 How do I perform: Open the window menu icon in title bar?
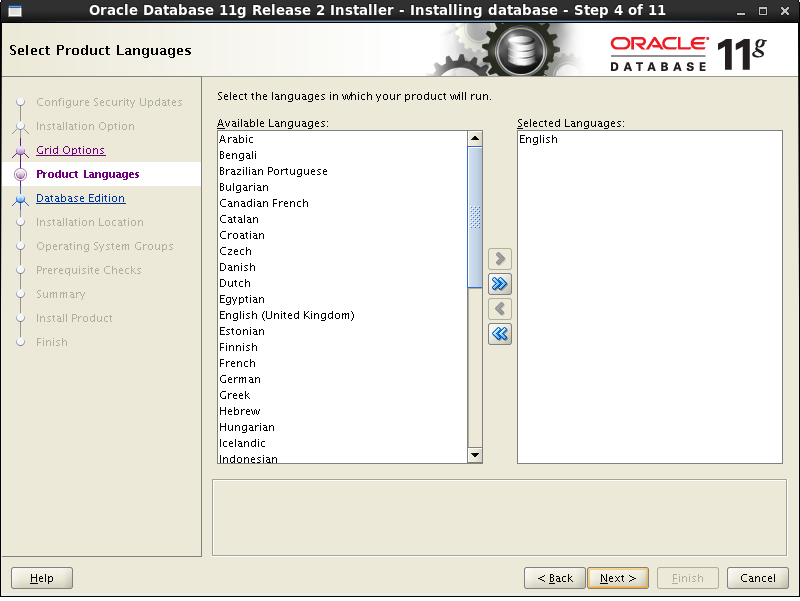(x=15, y=11)
